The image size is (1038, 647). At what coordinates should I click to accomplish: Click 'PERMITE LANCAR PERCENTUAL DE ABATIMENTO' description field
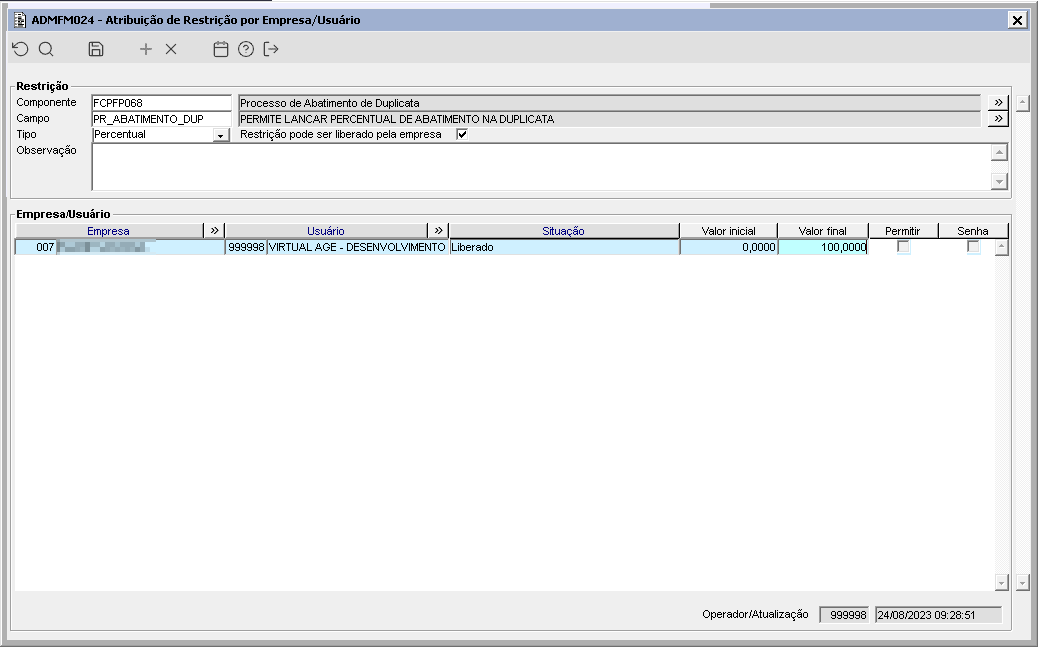point(609,119)
